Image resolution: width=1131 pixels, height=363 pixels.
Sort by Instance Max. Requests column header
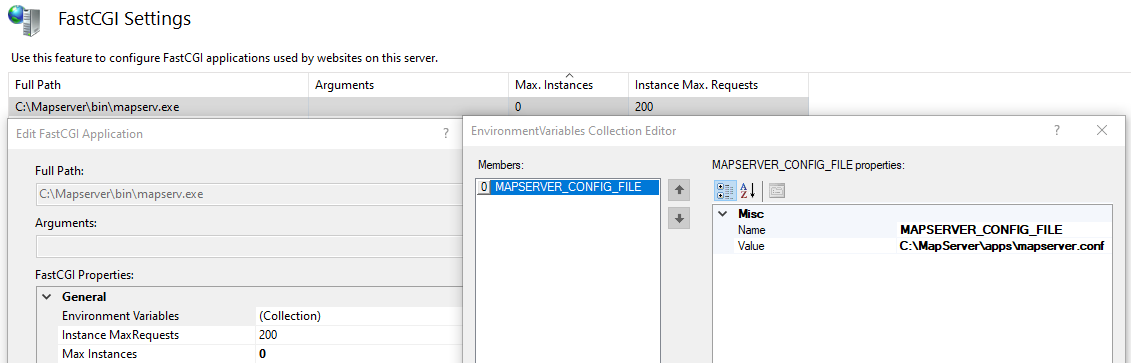pyautogui.click(x=718, y=85)
